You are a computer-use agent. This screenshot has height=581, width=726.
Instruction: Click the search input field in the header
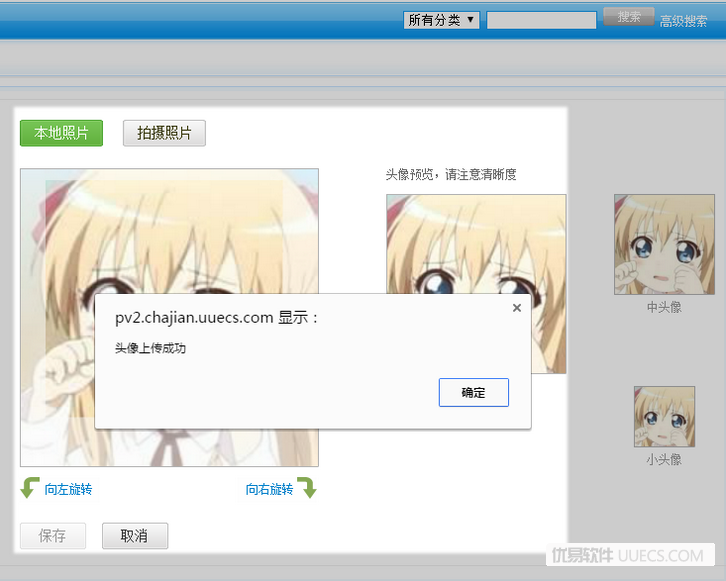[x=541, y=20]
